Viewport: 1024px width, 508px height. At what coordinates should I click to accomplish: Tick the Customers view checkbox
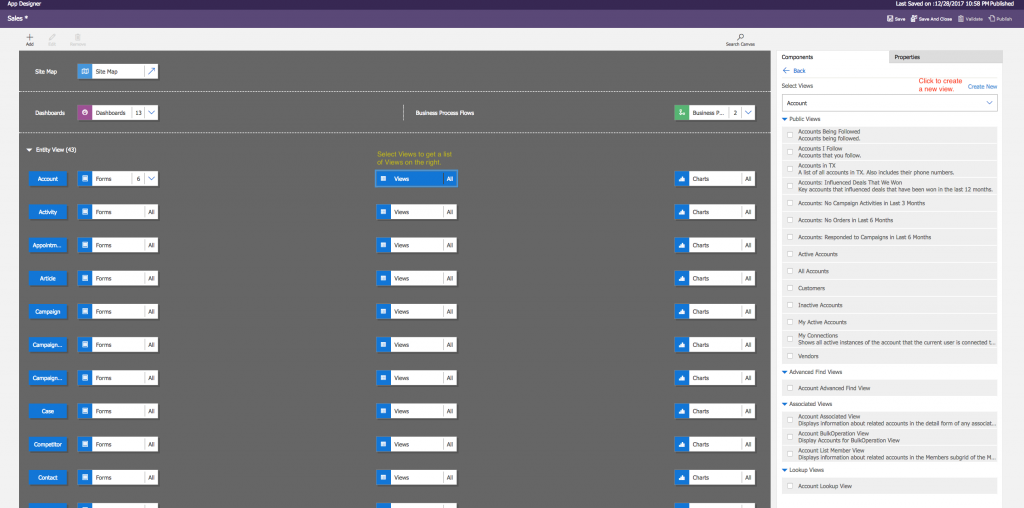790,288
